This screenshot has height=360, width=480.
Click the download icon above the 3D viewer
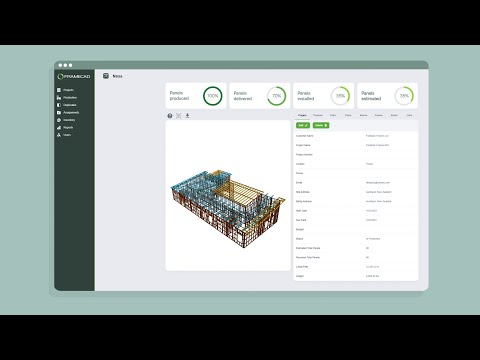point(187,116)
